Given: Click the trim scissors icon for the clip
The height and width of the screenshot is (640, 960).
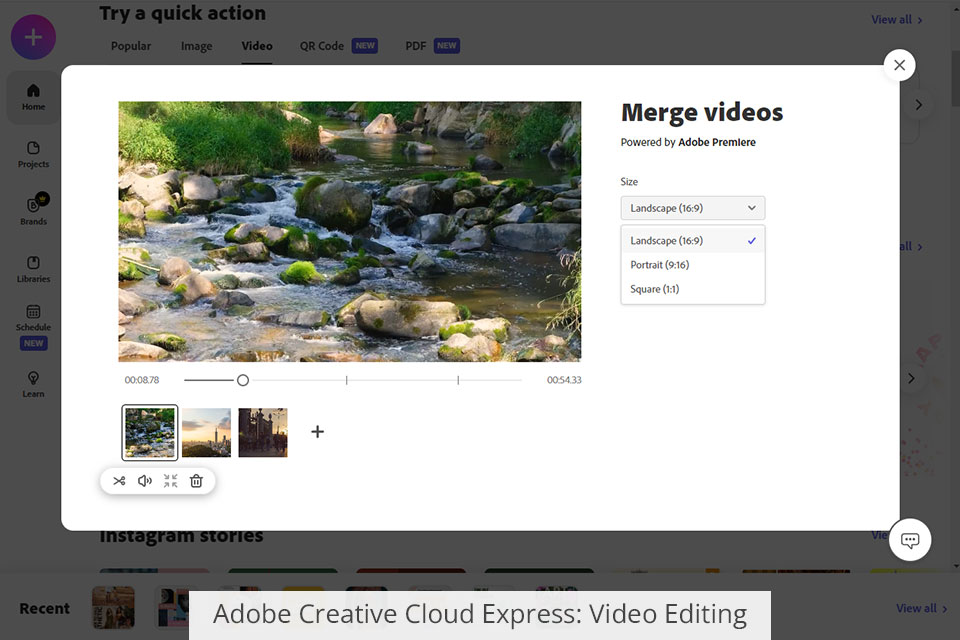Looking at the screenshot, I should (x=119, y=481).
